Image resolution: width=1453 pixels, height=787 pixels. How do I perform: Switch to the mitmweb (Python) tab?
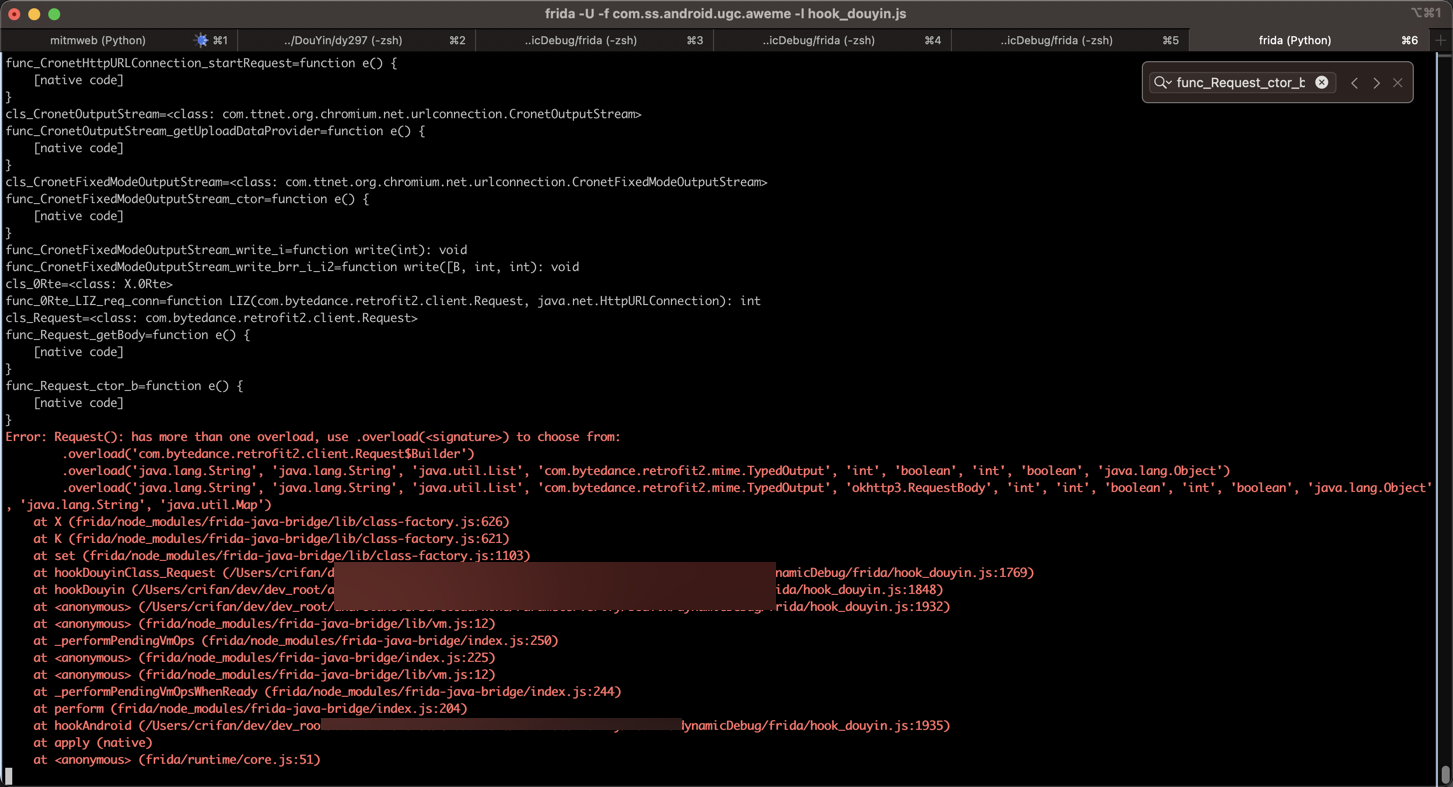pyautogui.click(x=98, y=41)
